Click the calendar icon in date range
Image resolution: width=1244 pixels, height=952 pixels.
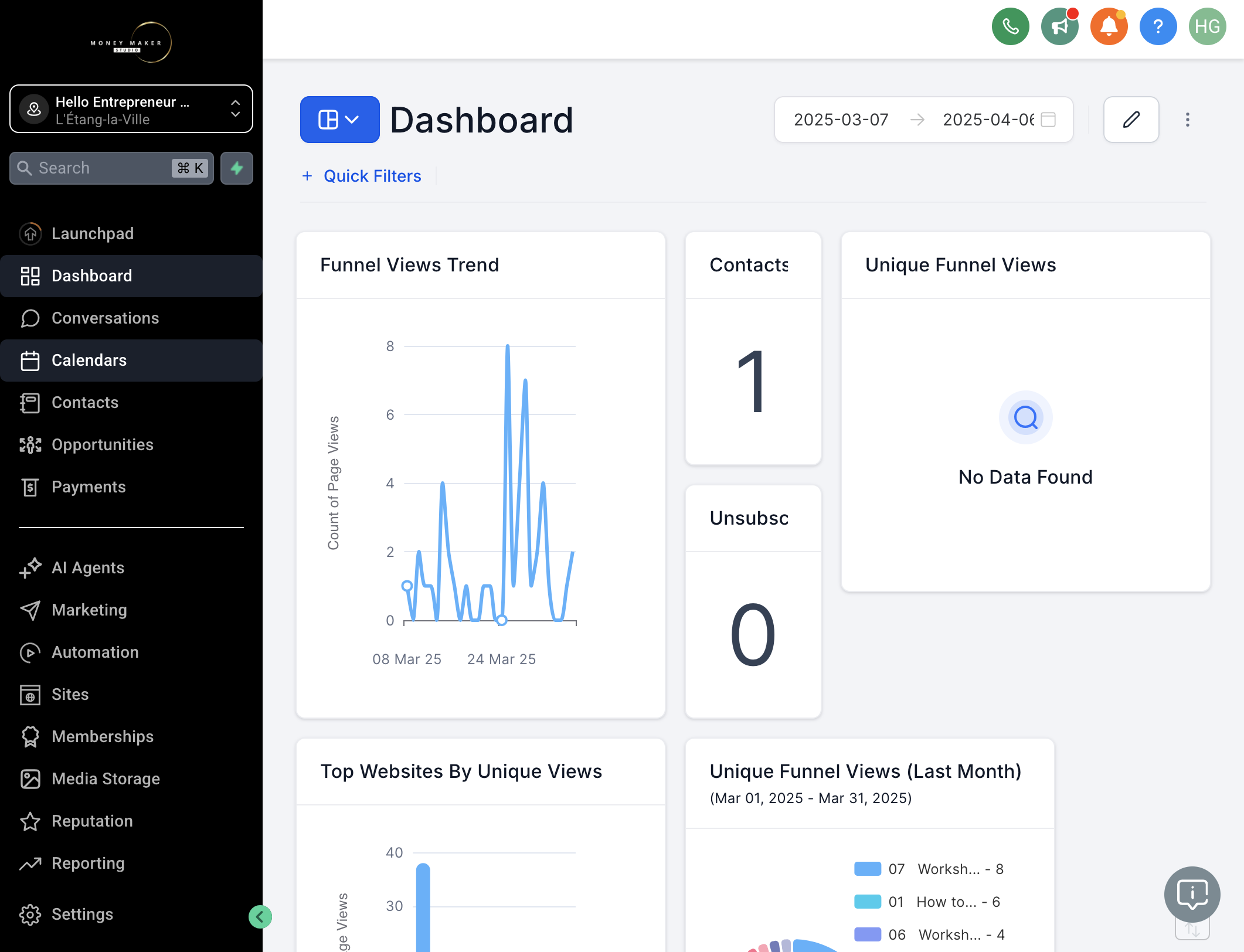pyautogui.click(x=1048, y=120)
